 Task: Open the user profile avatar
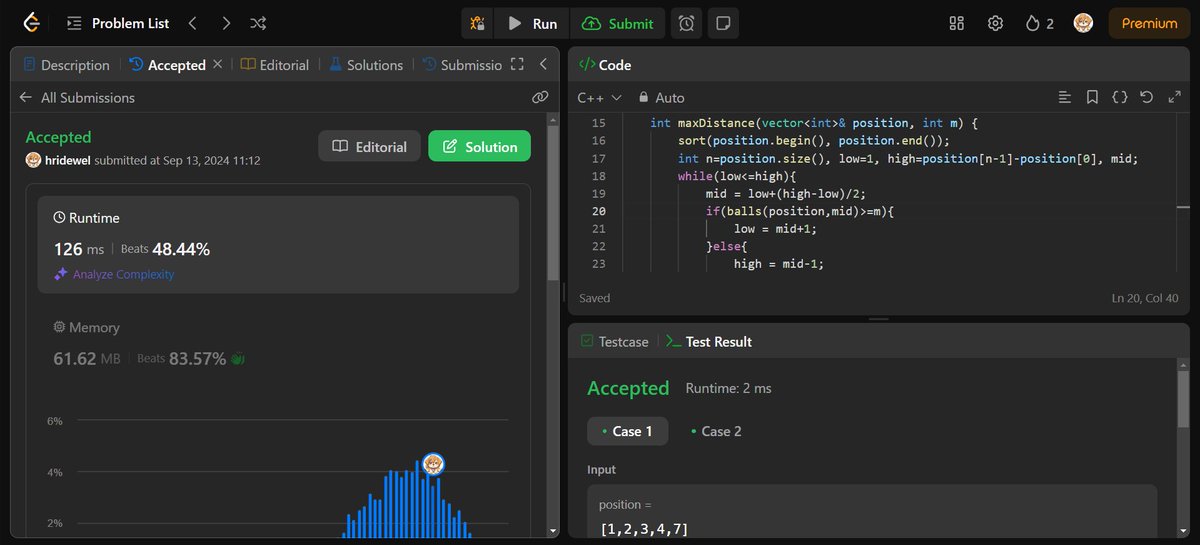pyautogui.click(x=1083, y=23)
